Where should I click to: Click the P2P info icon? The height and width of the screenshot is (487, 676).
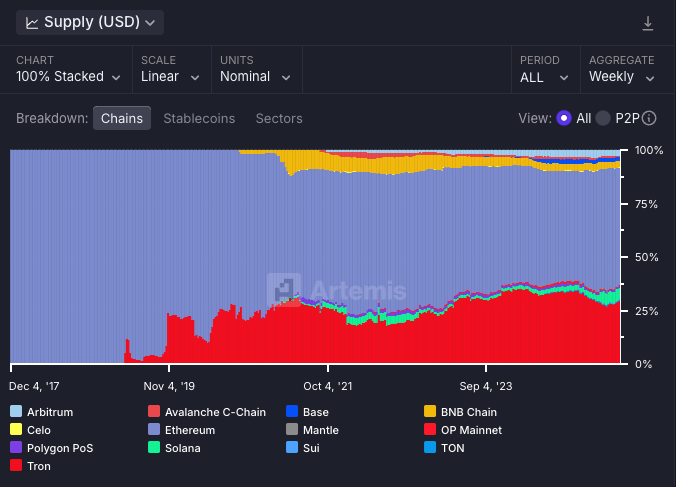coord(649,118)
